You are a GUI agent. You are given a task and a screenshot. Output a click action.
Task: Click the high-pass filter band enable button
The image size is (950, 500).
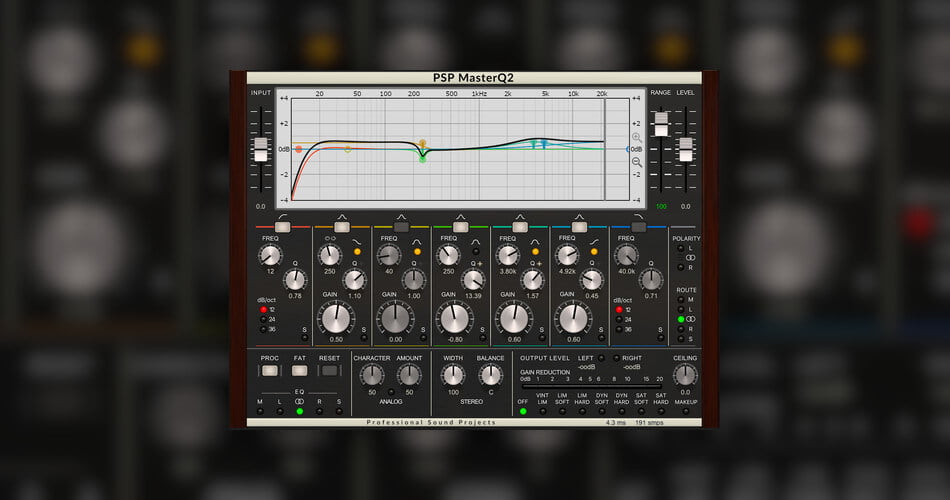point(282,227)
